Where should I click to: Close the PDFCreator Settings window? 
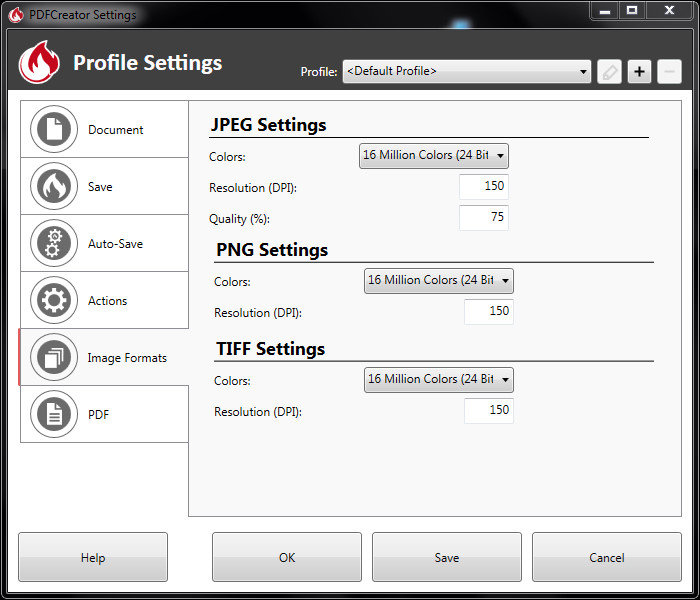669,11
